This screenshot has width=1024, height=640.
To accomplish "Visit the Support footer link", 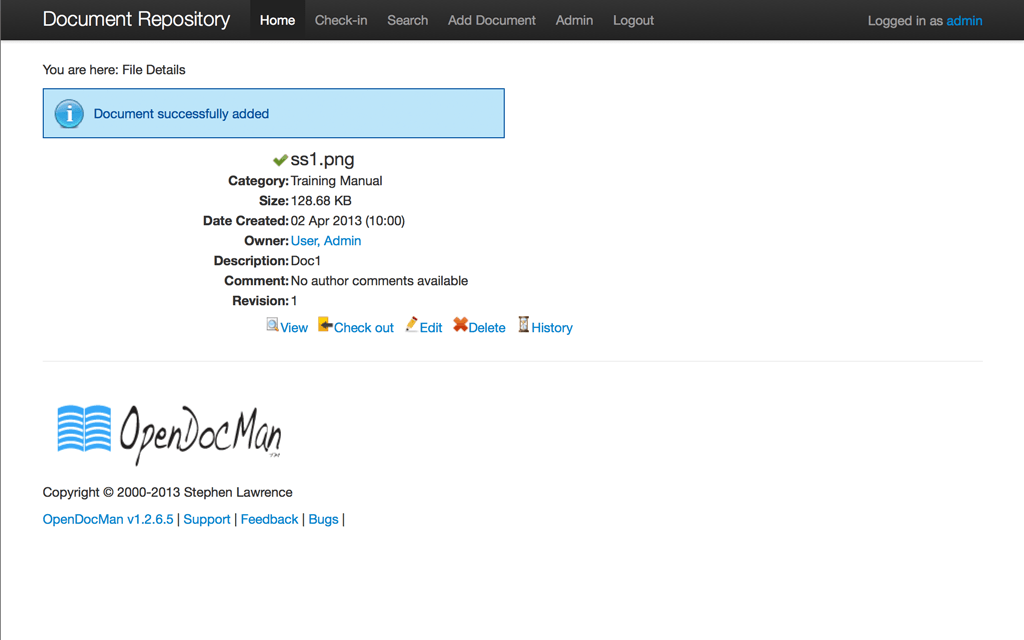I will [207, 519].
